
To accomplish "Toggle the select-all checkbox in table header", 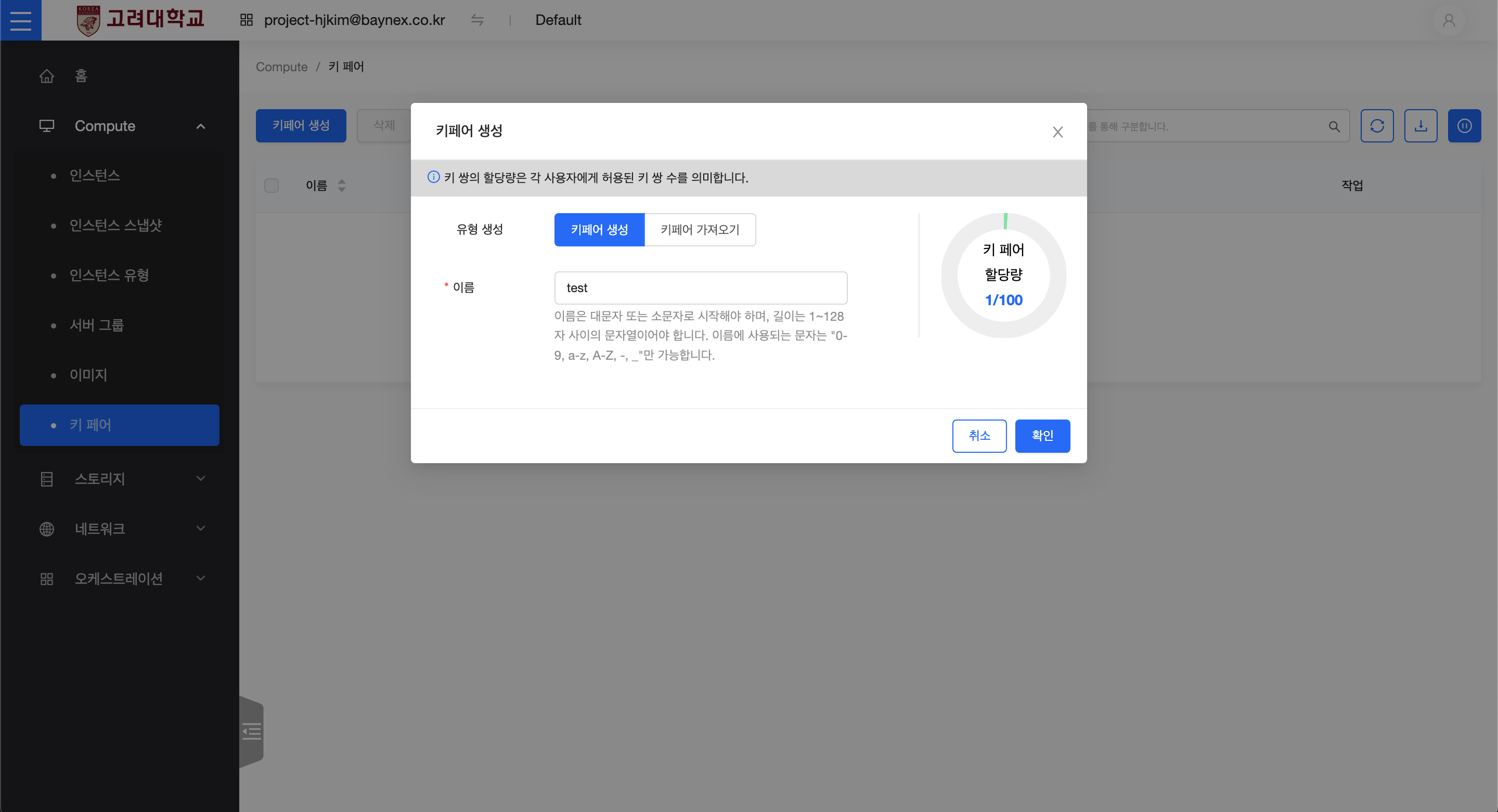I will [271, 186].
